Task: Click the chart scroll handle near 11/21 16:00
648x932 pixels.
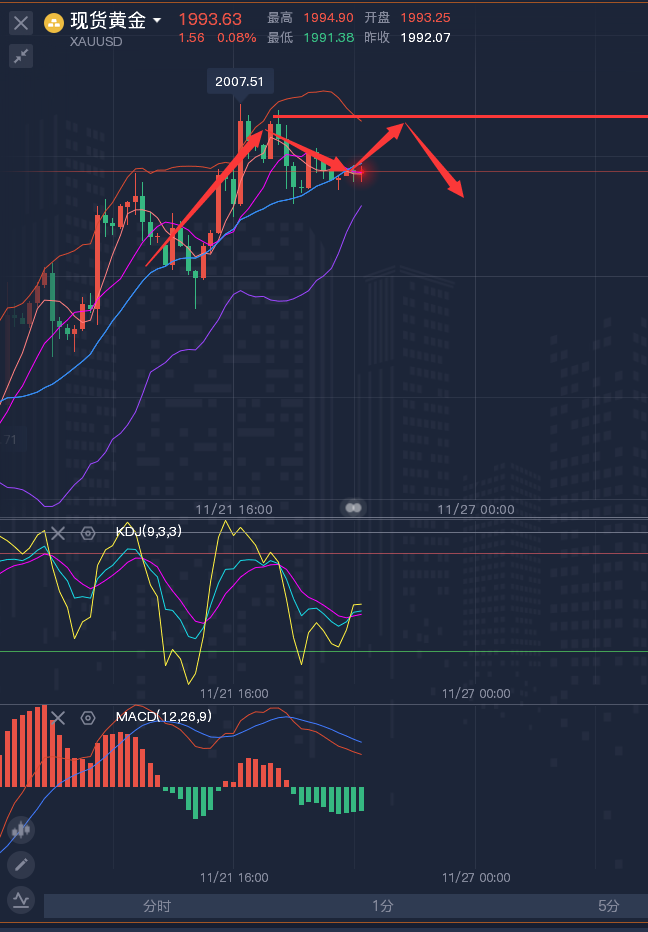Action: pos(353,508)
